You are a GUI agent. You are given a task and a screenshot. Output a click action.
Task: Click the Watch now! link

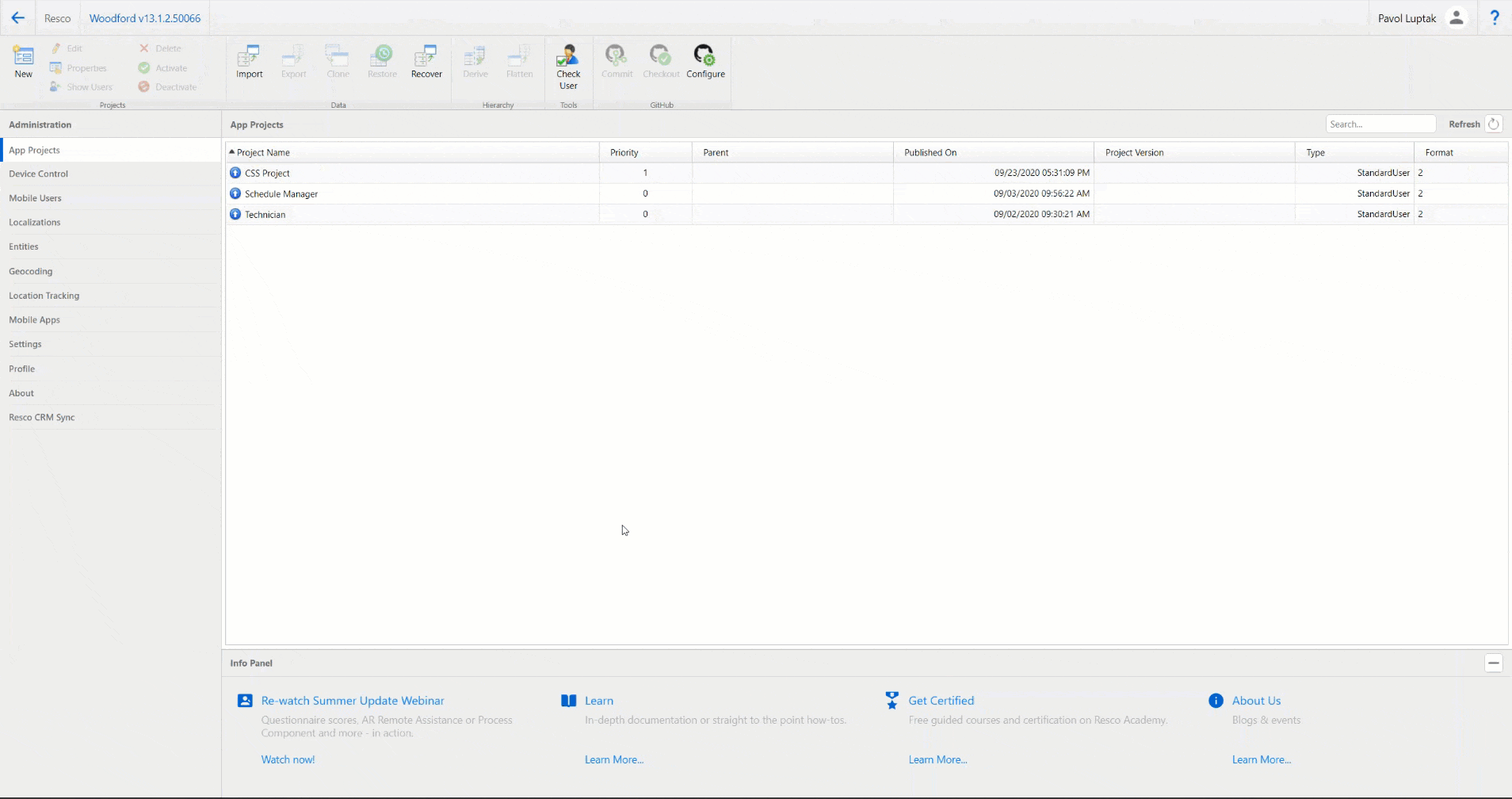click(x=288, y=759)
